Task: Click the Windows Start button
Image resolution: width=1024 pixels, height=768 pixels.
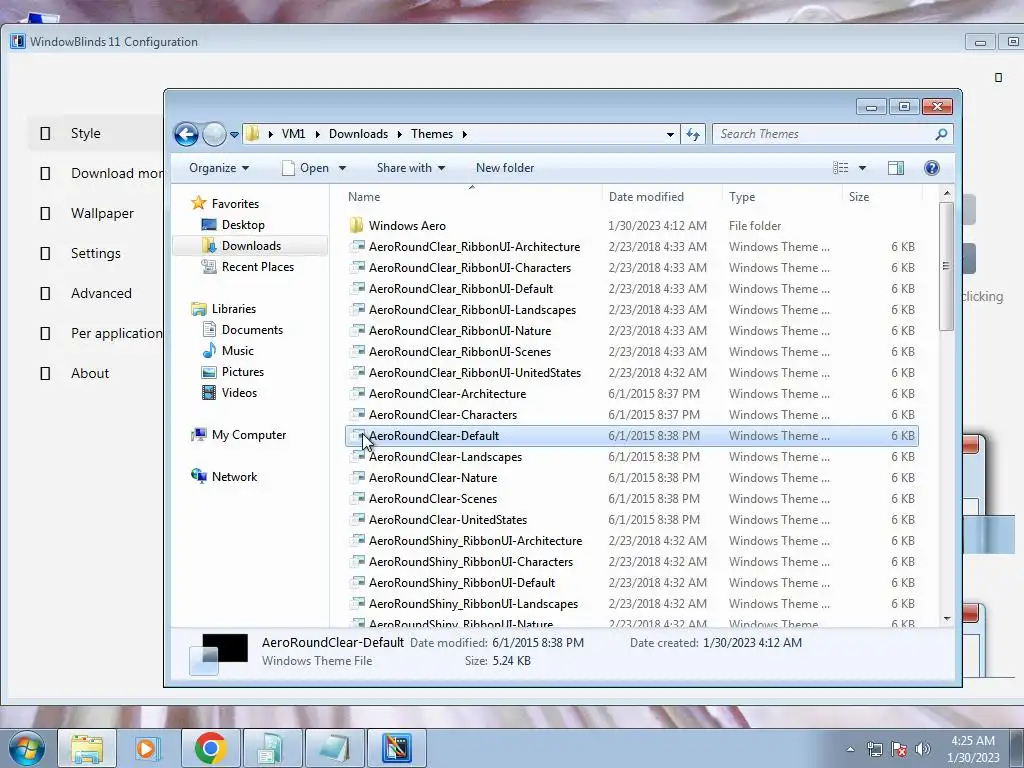Action: [26, 748]
